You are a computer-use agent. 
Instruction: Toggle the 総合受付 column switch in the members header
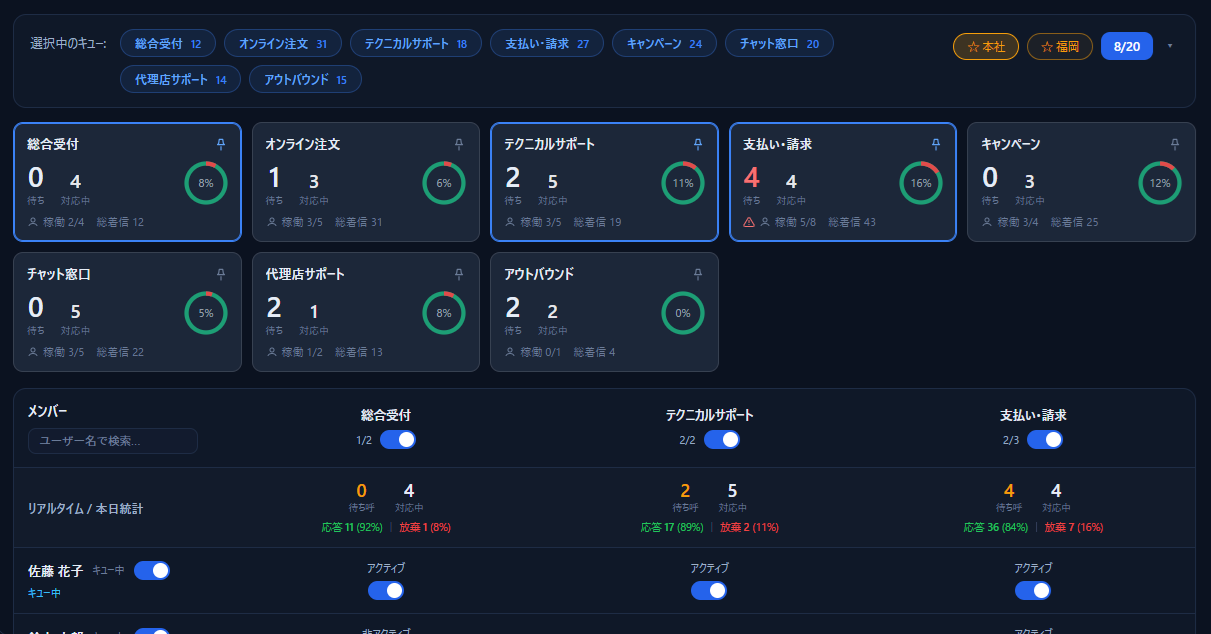[x=398, y=440]
